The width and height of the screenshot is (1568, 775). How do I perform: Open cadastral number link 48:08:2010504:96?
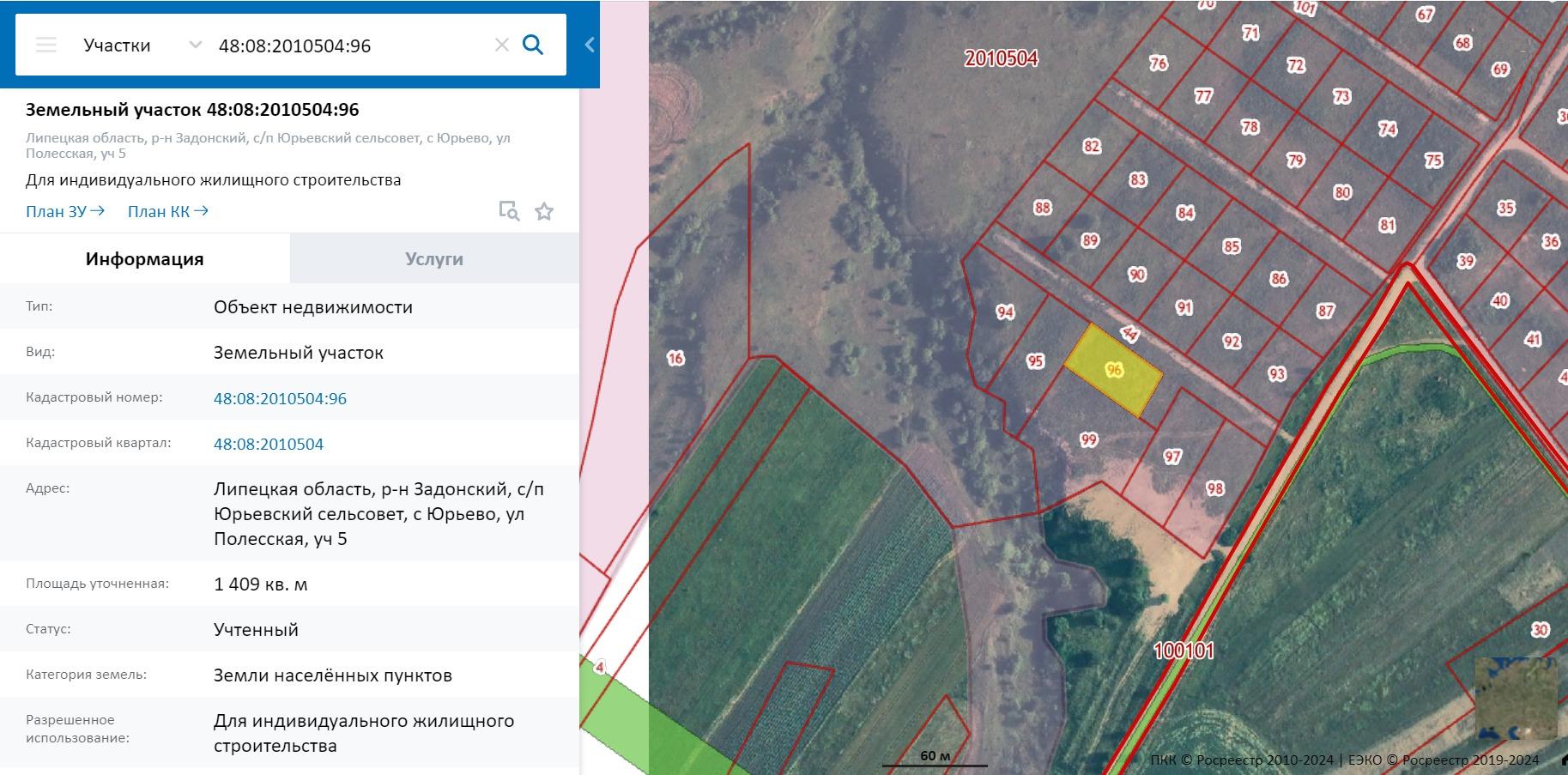coord(280,398)
